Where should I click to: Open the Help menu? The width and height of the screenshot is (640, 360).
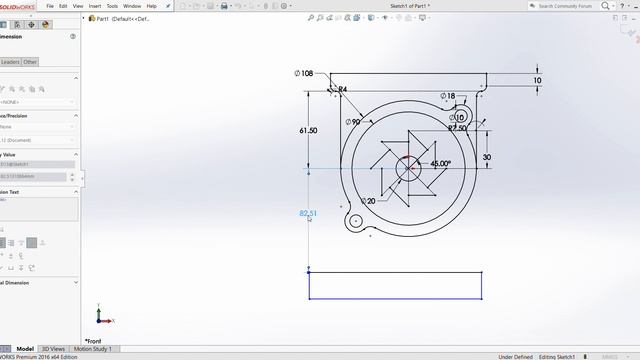coord(151,6)
